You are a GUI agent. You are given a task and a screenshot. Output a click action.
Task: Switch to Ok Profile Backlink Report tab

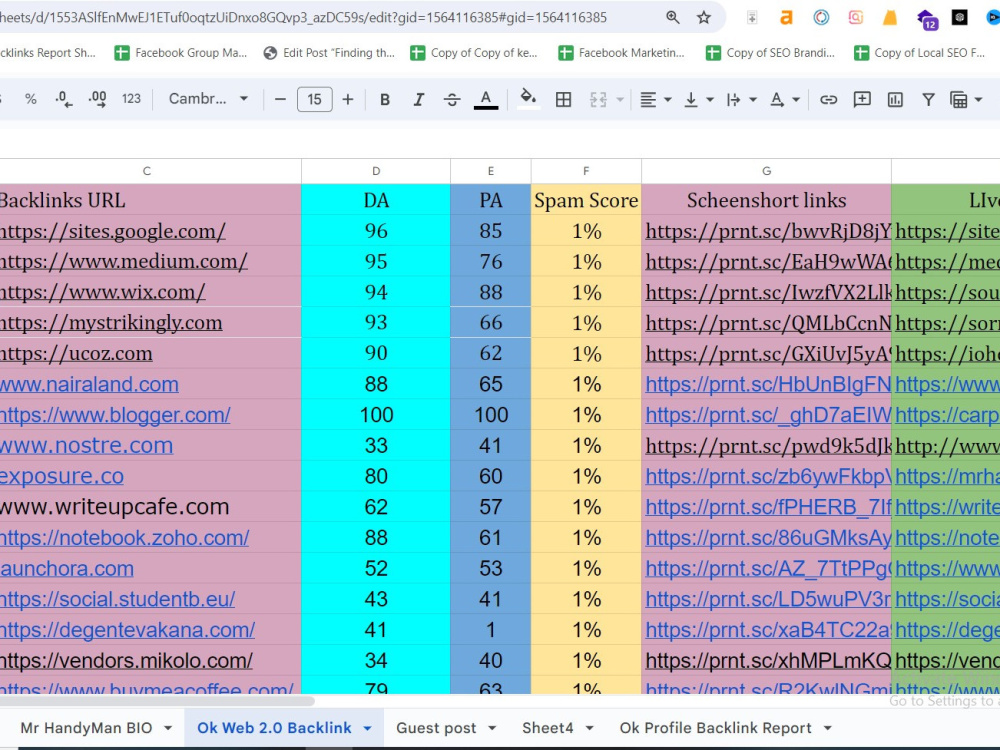[x=716, y=728]
